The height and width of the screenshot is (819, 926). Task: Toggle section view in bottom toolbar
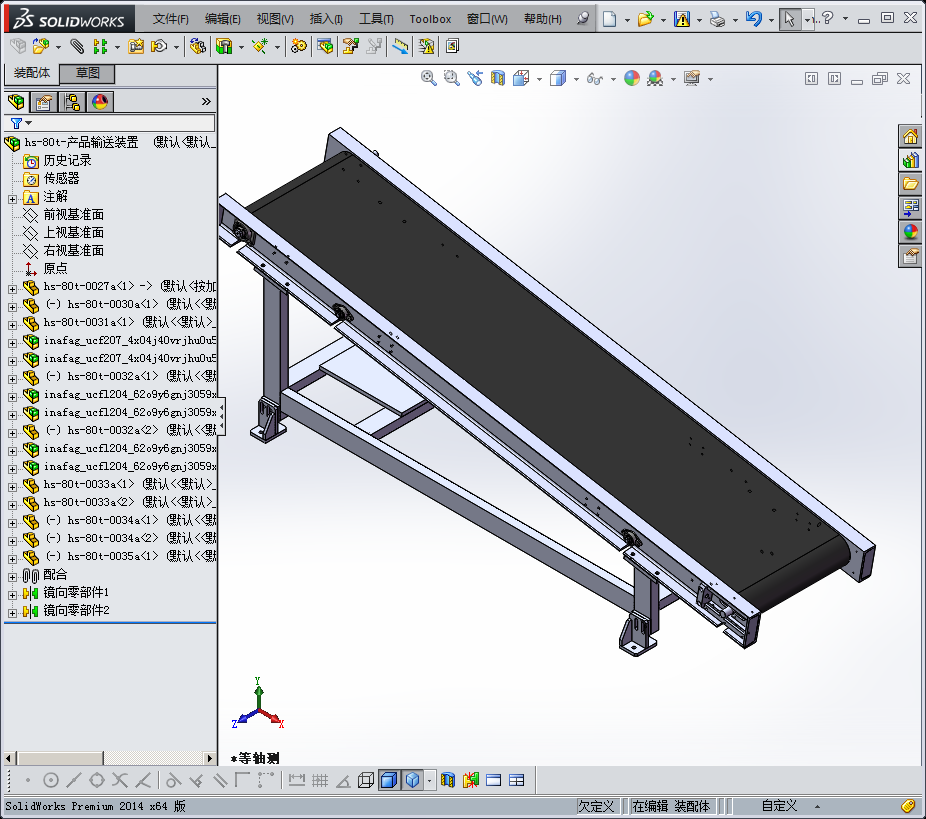(448, 780)
